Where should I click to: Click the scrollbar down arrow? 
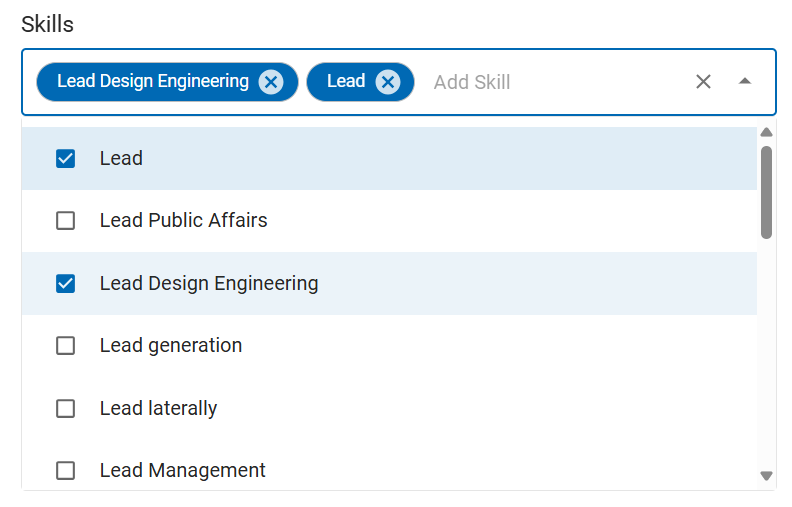tap(767, 476)
